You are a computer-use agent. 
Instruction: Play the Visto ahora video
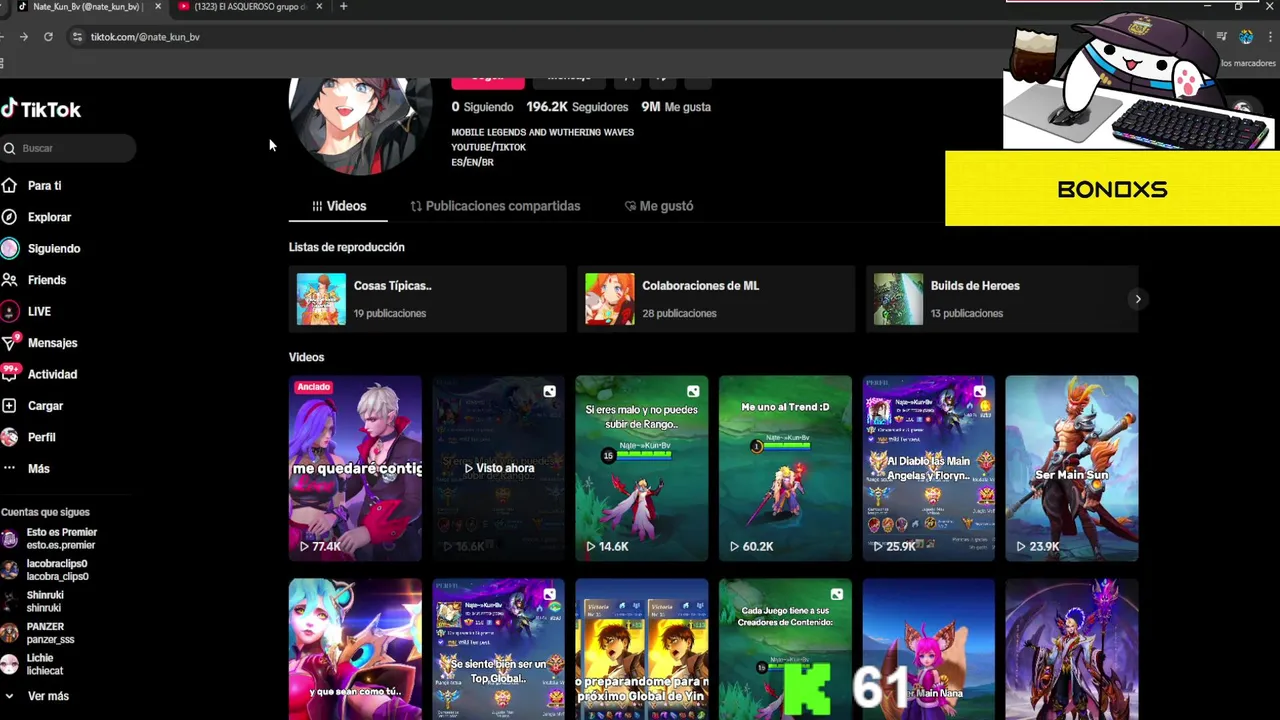[x=498, y=468]
